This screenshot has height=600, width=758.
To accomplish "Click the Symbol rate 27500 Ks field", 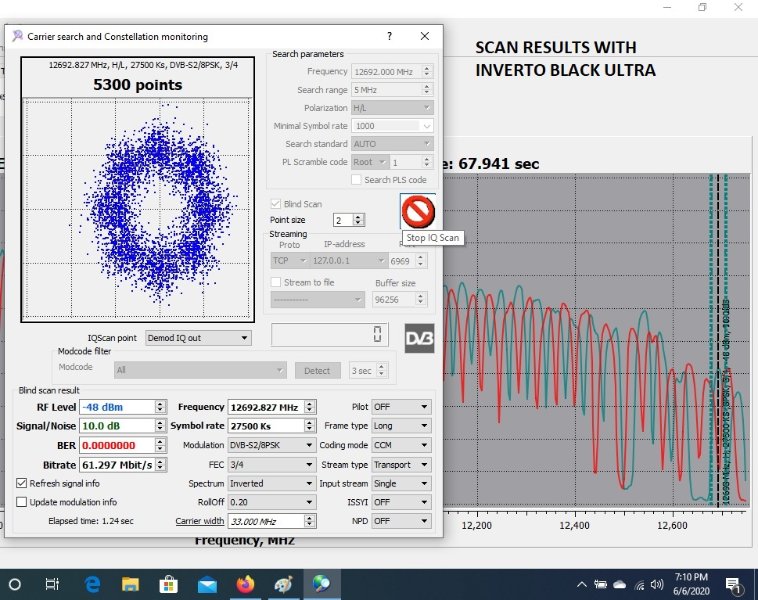I will click(x=264, y=426).
